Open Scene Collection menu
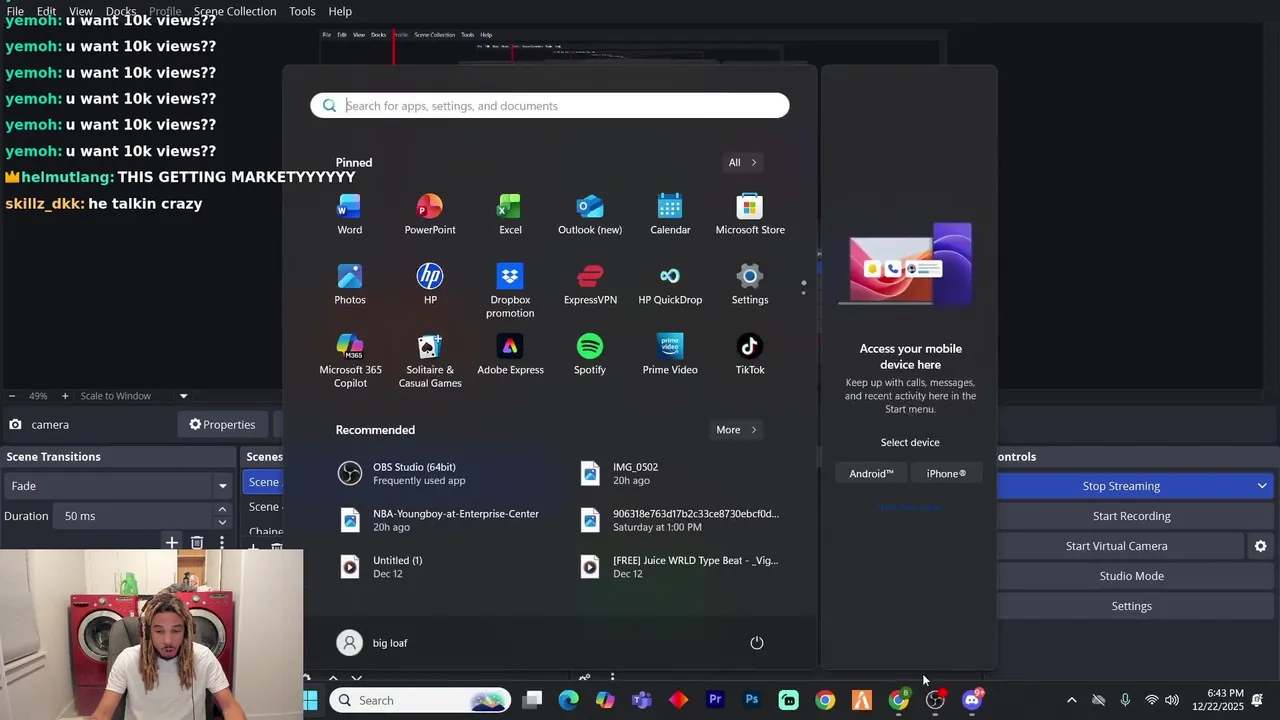Screen dimensions: 1280x720 tap(235, 11)
